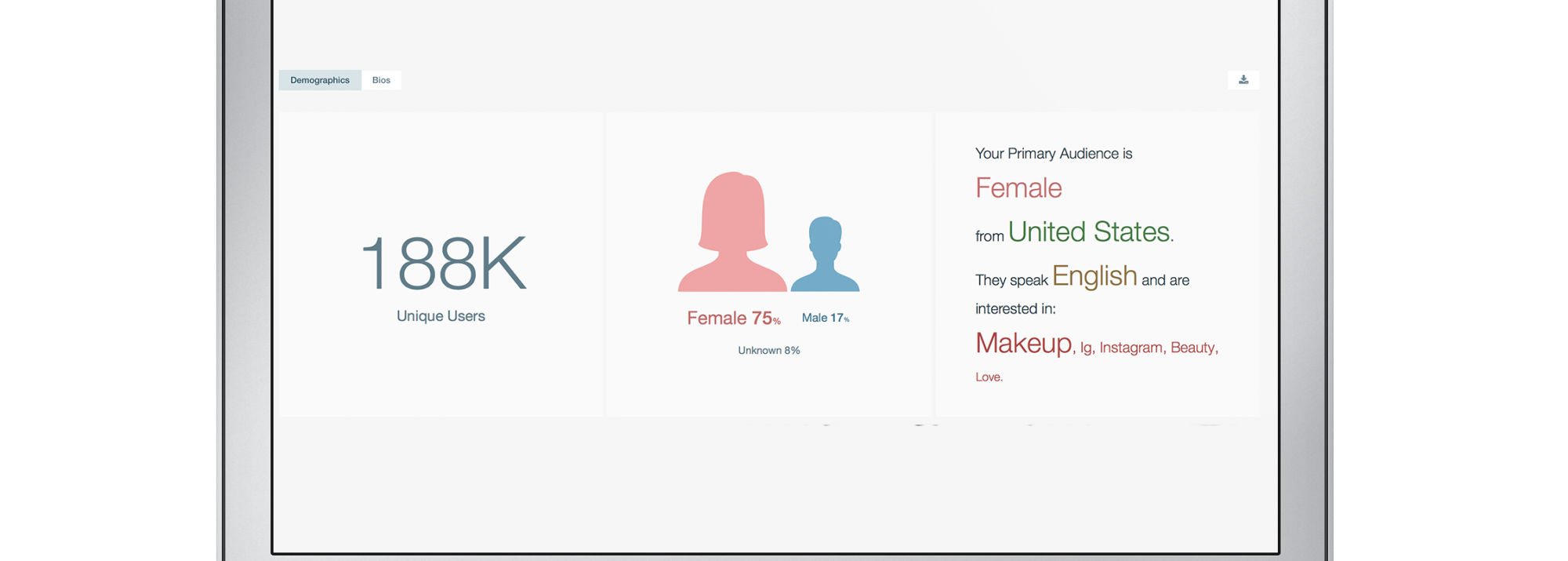Select the Love interest keyword
The width and height of the screenshot is (1568, 561).
point(988,377)
